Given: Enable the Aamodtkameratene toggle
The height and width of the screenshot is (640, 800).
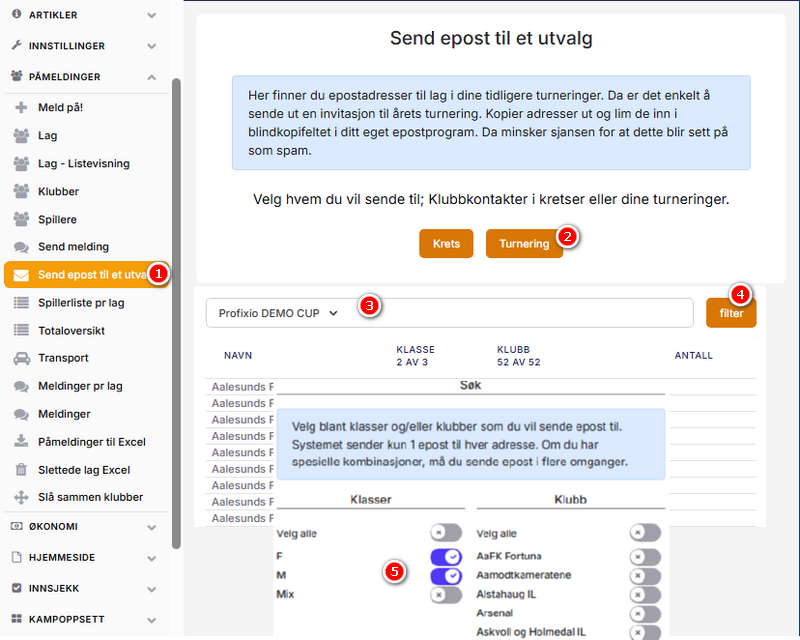Looking at the screenshot, I should pos(645,576).
